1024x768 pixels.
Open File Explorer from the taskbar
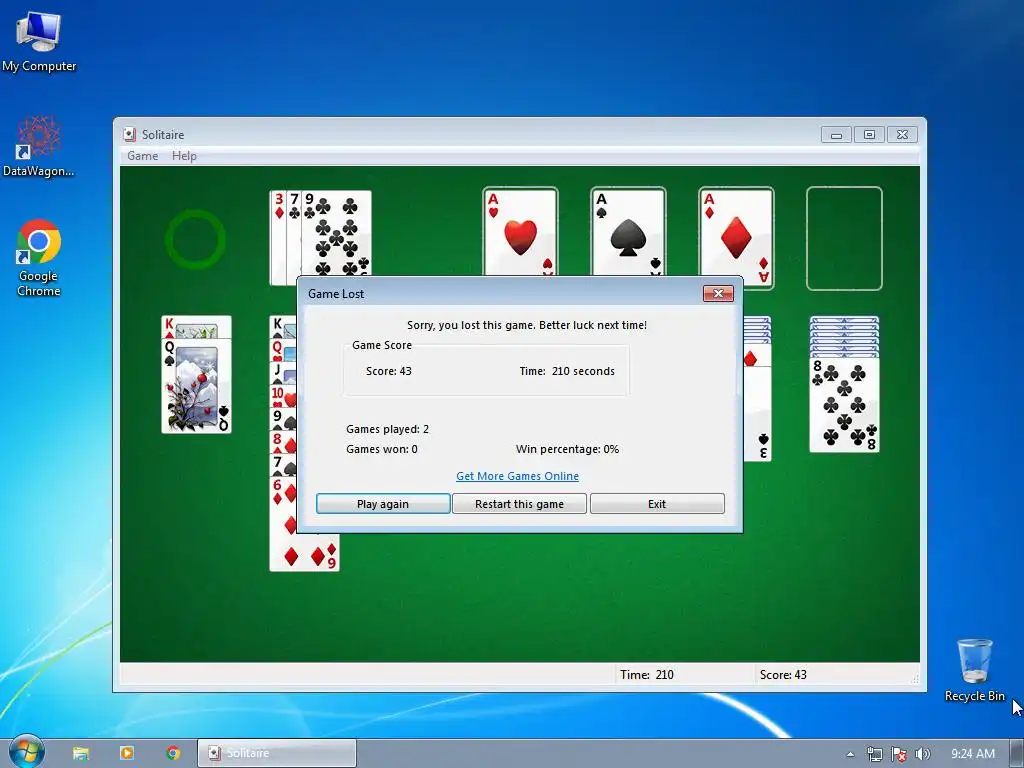(x=80, y=753)
